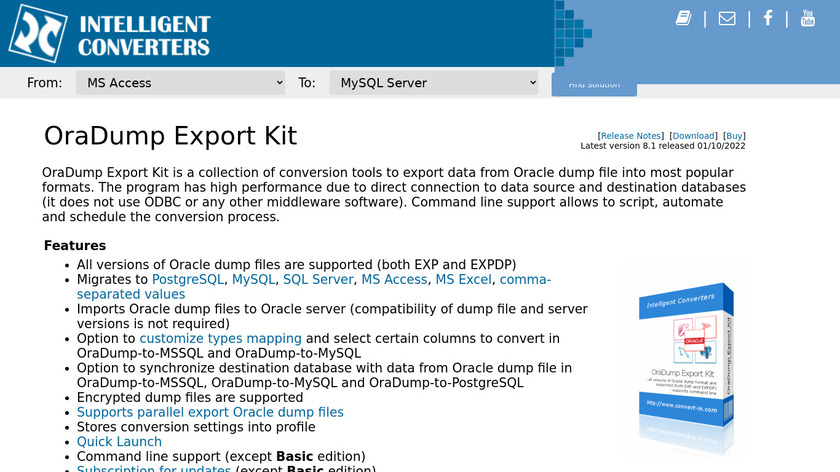Follow the PostgreSQL link
840x472 pixels.
(x=188, y=280)
